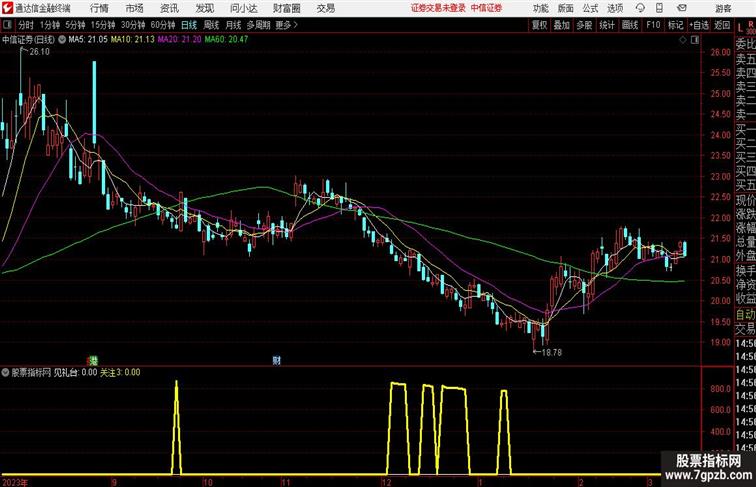Click the 返回 back button

point(722,25)
